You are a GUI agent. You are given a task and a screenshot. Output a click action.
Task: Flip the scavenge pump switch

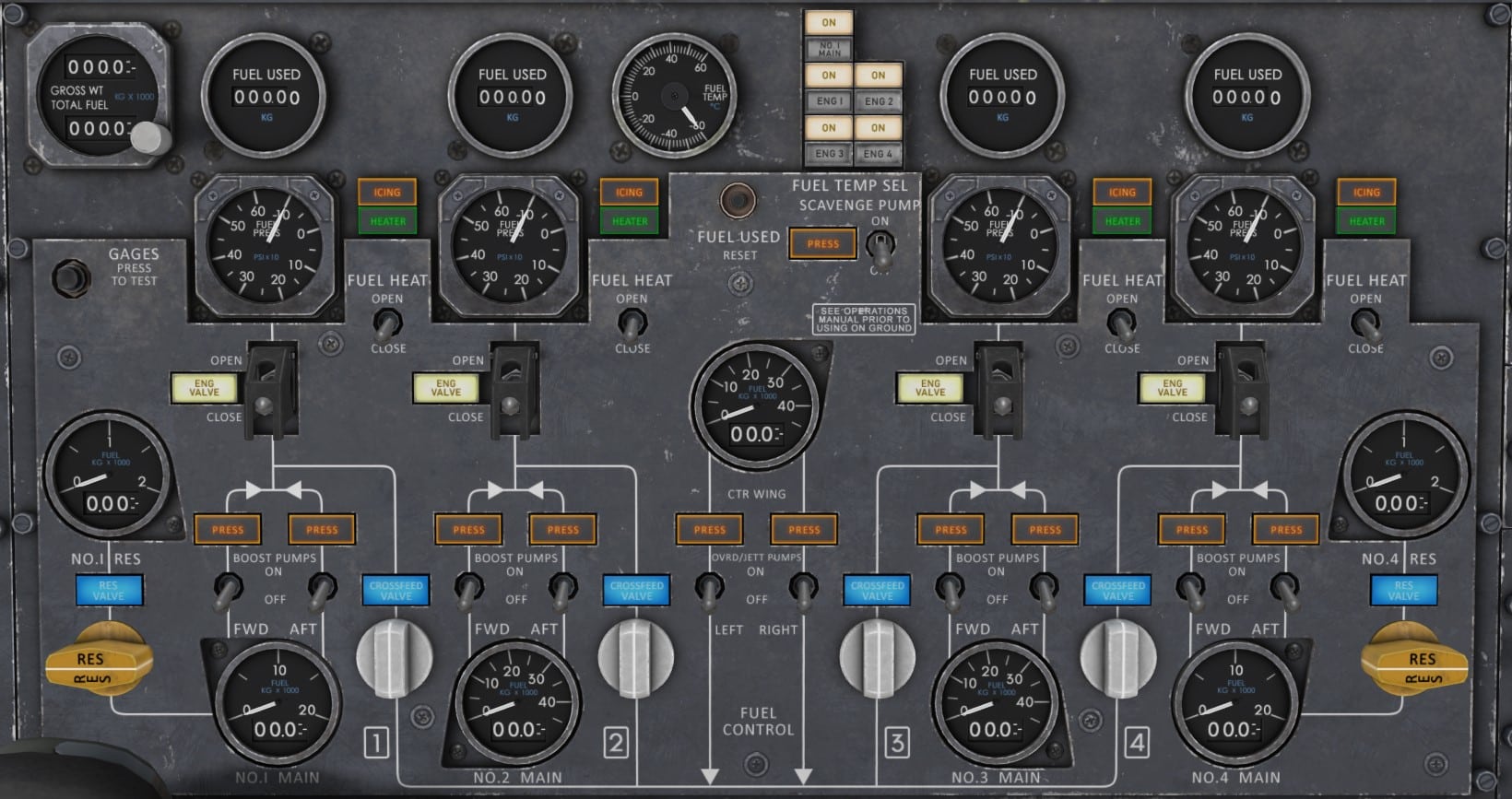click(880, 246)
